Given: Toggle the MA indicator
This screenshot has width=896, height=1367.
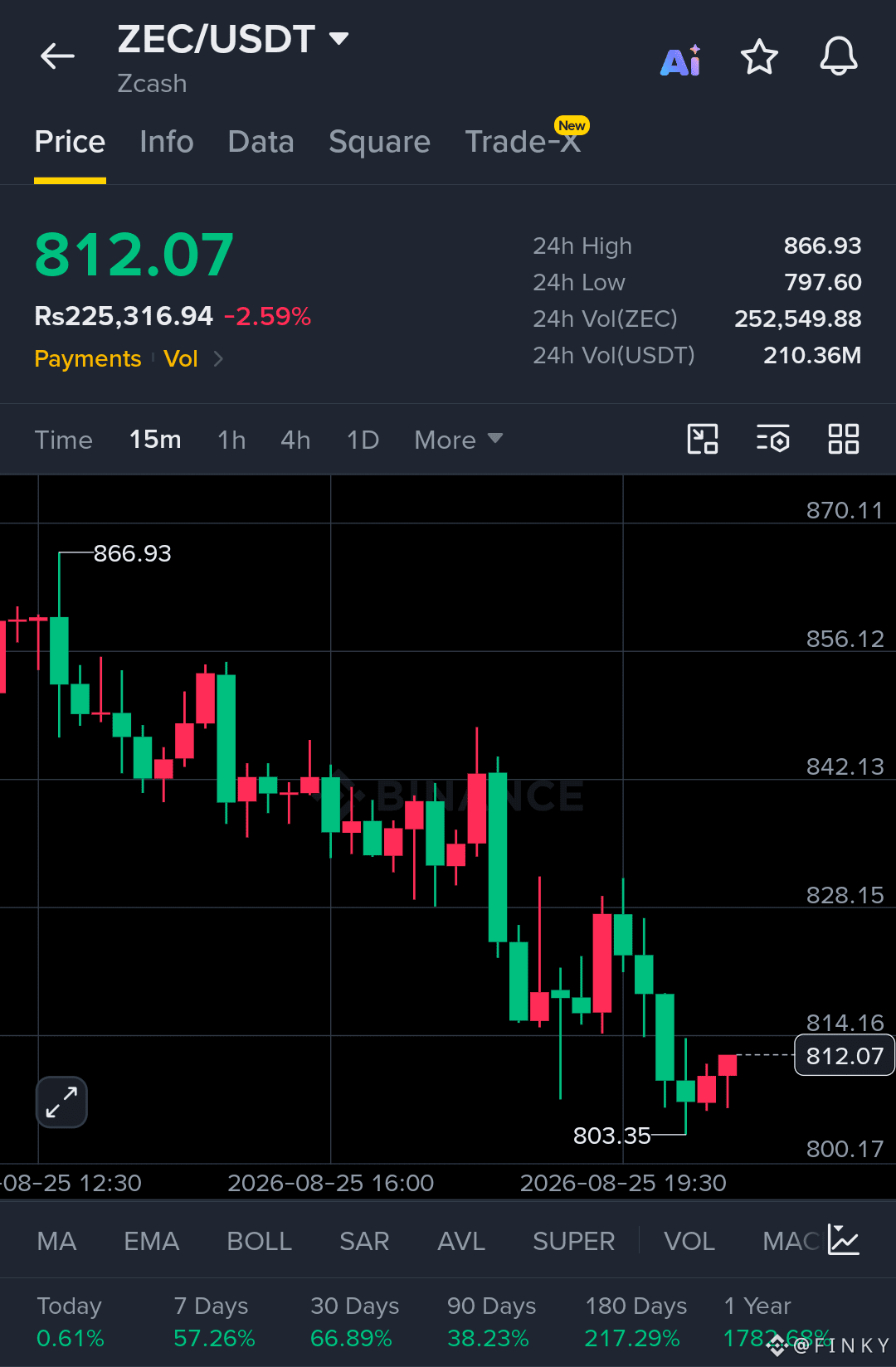Looking at the screenshot, I should pyautogui.click(x=56, y=1241).
